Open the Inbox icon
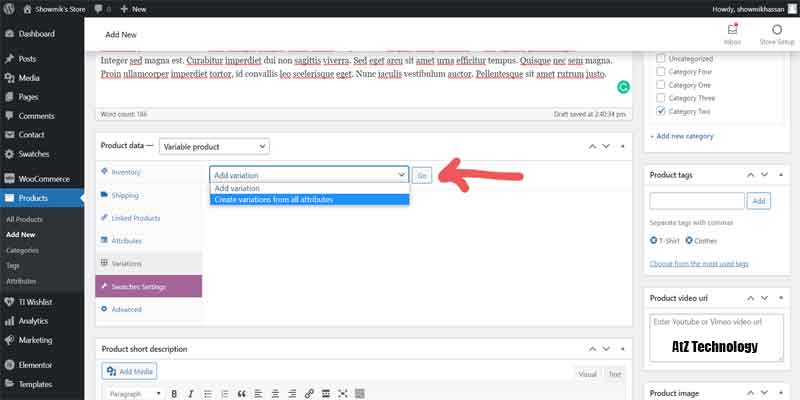Image resolution: width=800 pixels, height=400 pixels. point(731,32)
